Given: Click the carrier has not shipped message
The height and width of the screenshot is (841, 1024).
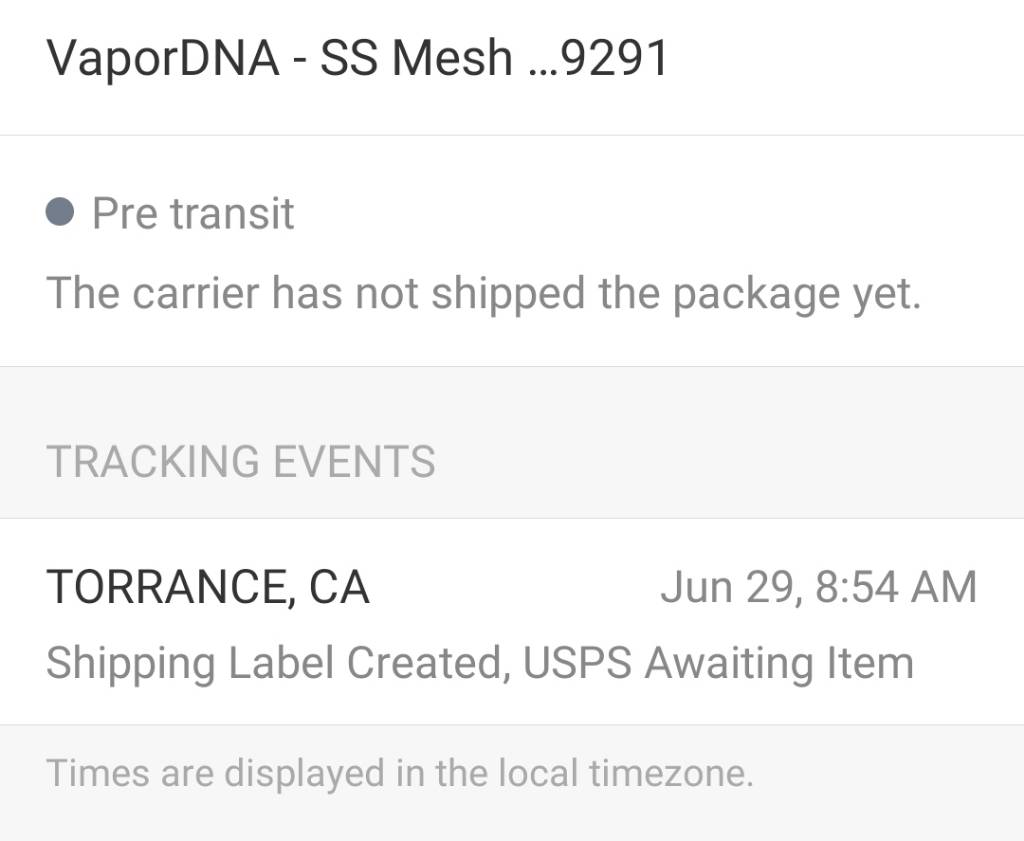Looking at the screenshot, I should pyautogui.click(x=483, y=293).
